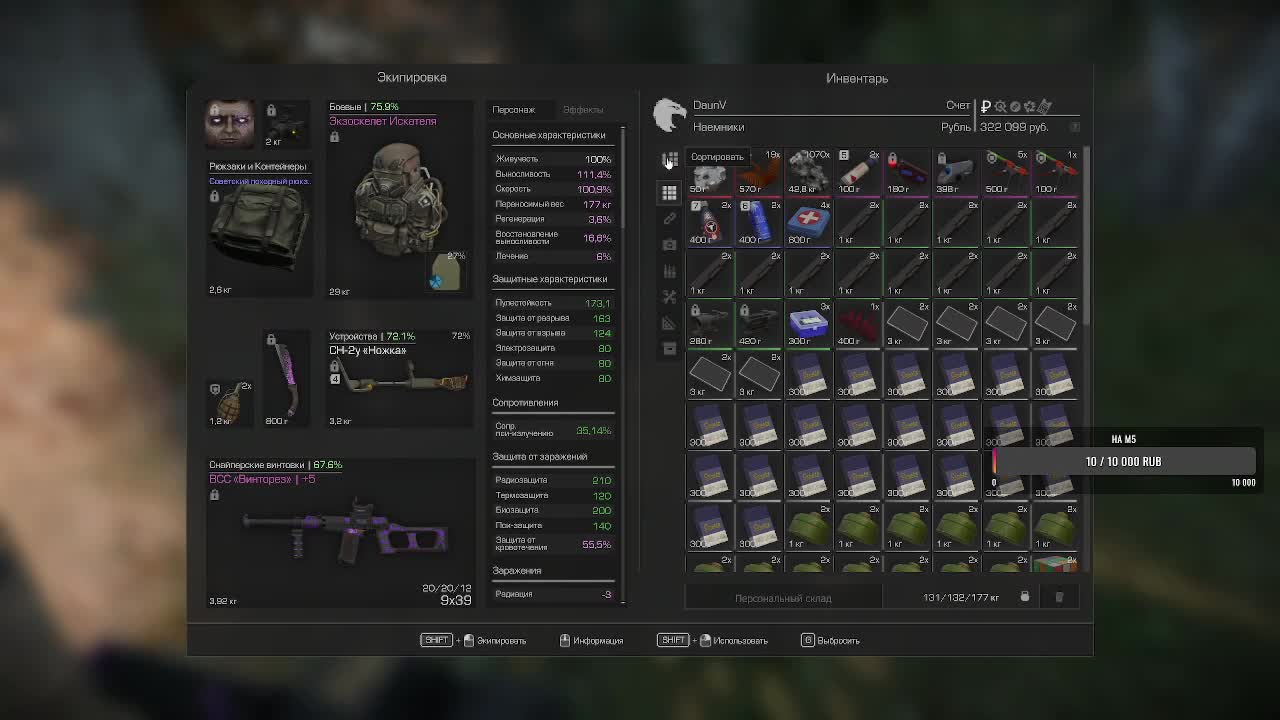1280x720 pixels.
Task: Select the night vision device slot 2 кг
Action: [286, 124]
